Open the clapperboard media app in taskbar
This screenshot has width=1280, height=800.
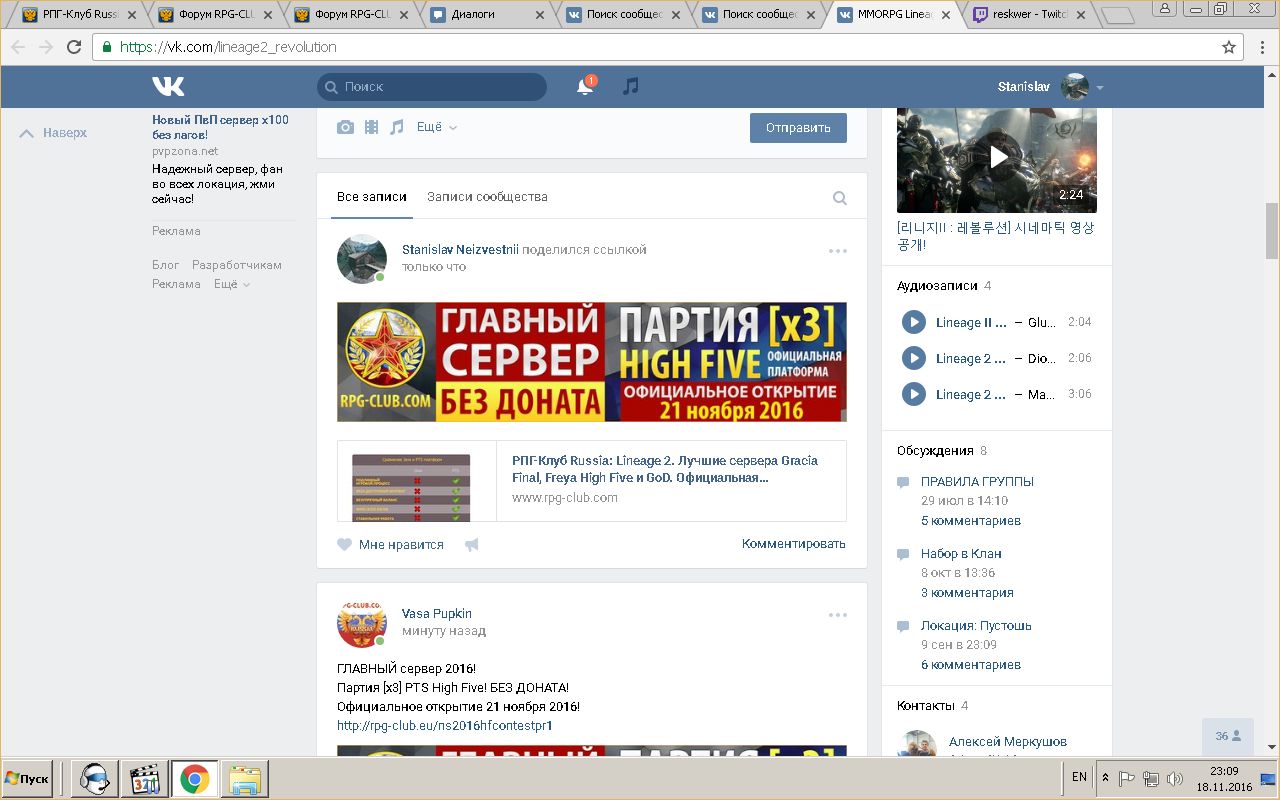pos(145,778)
